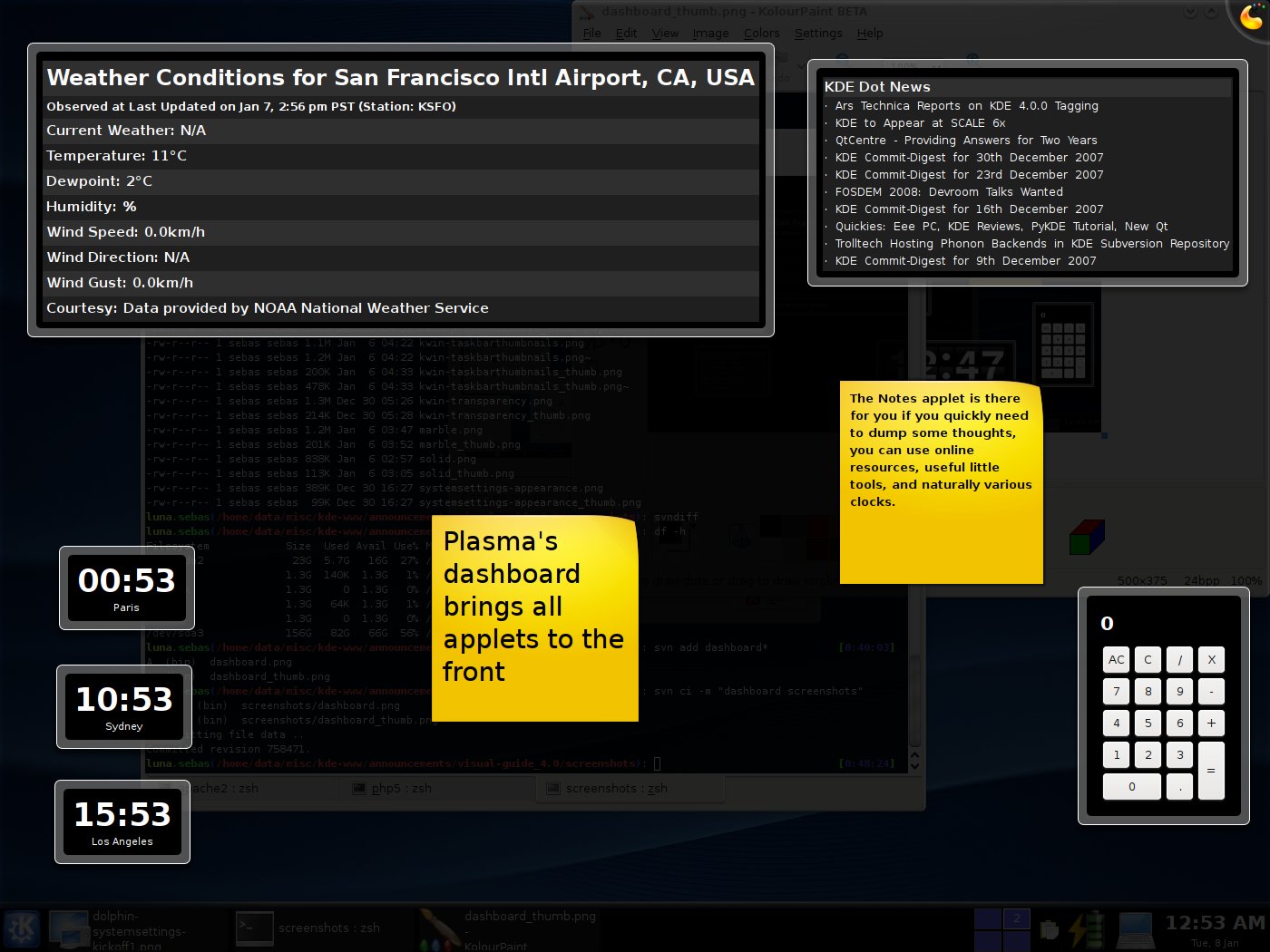Open QtCentre Providing Answers news item

(x=966, y=141)
